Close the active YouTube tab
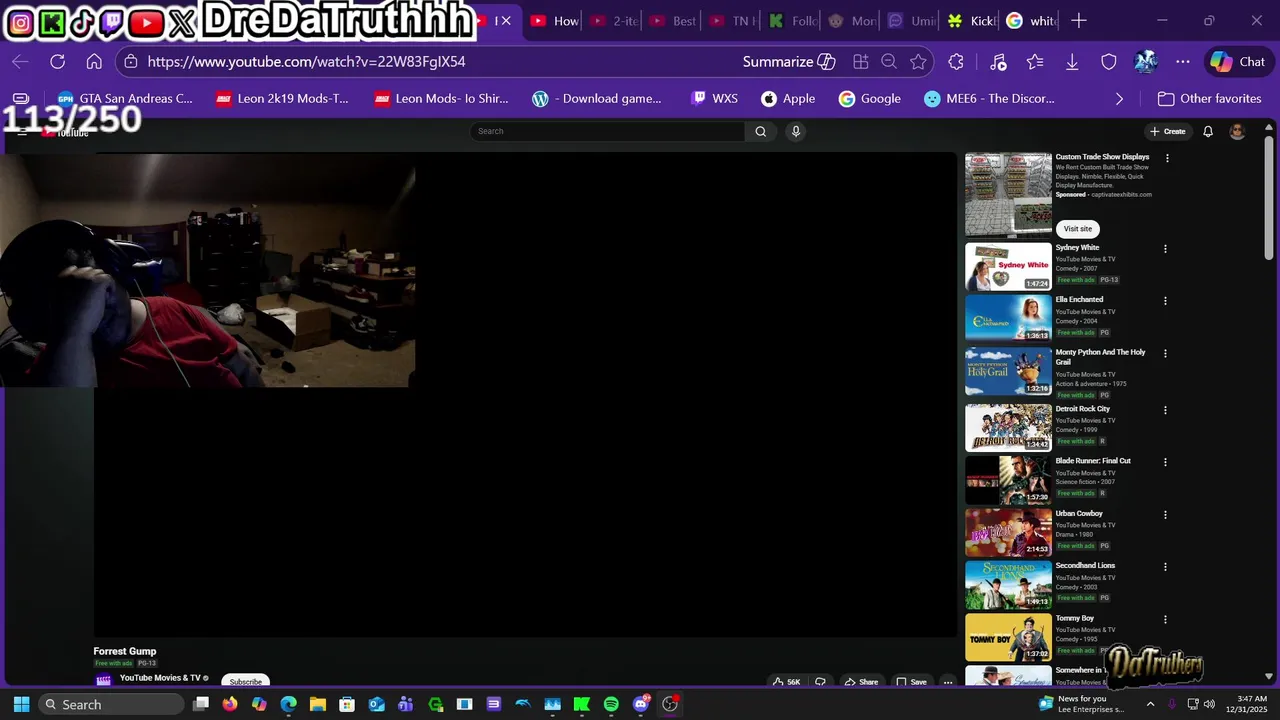Viewport: 1280px width, 720px height. click(506, 21)
